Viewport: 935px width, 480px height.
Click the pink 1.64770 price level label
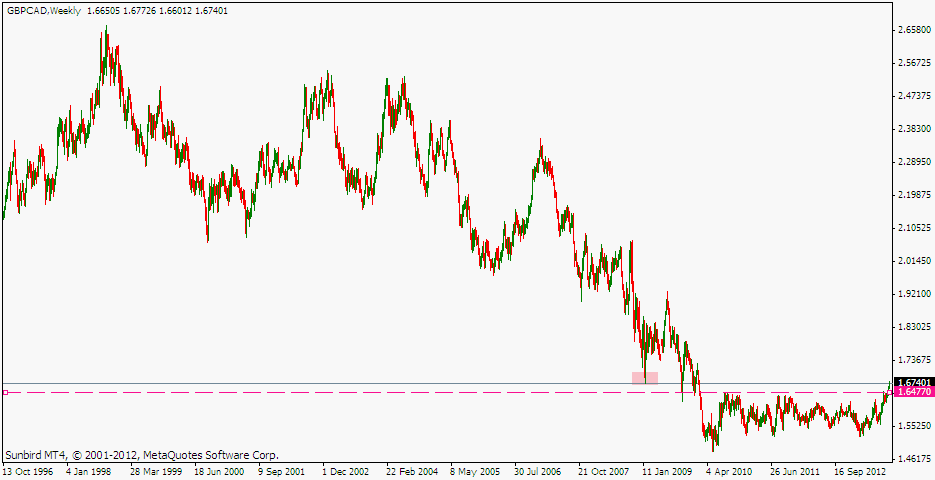914,393
